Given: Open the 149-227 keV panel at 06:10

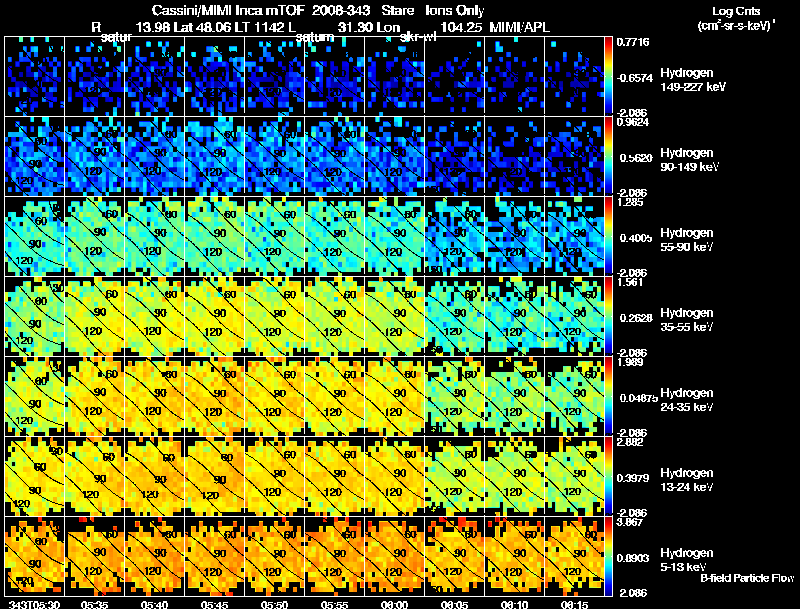Looking at the screenshot, I should click(x=514, y=76).
